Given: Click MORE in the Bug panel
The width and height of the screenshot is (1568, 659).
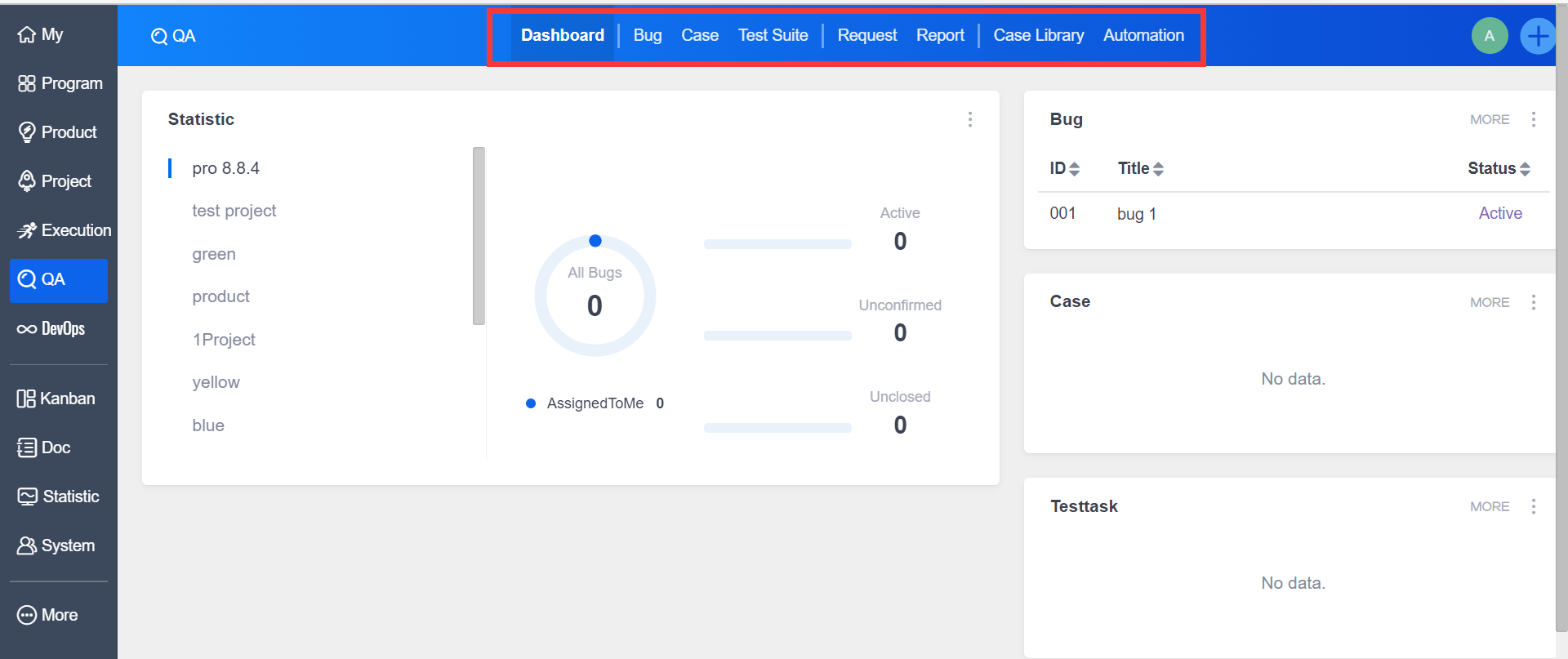Looking at the screenshot, I should pyautogui.click(x=1489, y=119).
